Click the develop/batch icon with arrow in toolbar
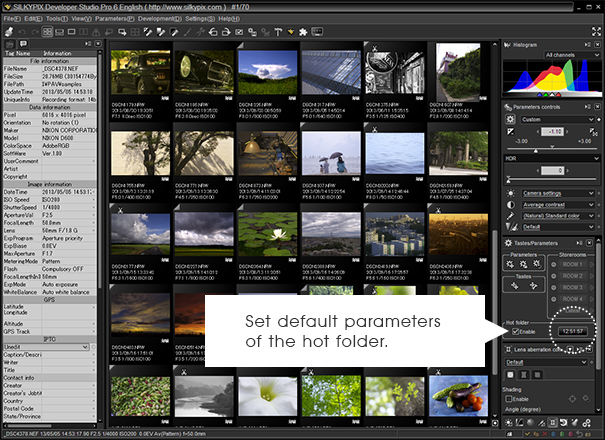605x440 pixels. 122,32
